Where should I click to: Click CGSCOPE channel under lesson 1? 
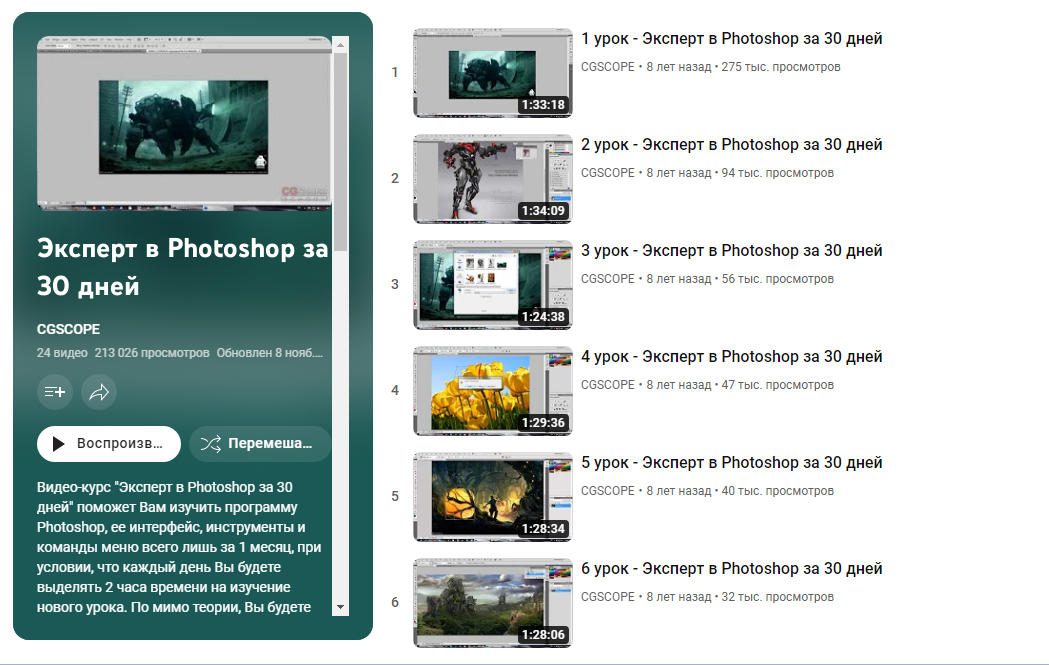pyautogui.click(x=607, y=67)
